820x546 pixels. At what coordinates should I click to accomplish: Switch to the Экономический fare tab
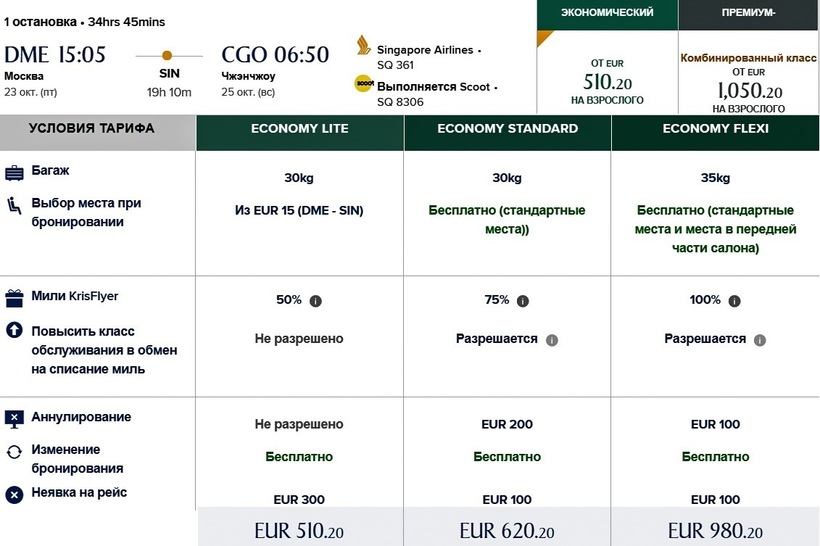tap(607, 58)
